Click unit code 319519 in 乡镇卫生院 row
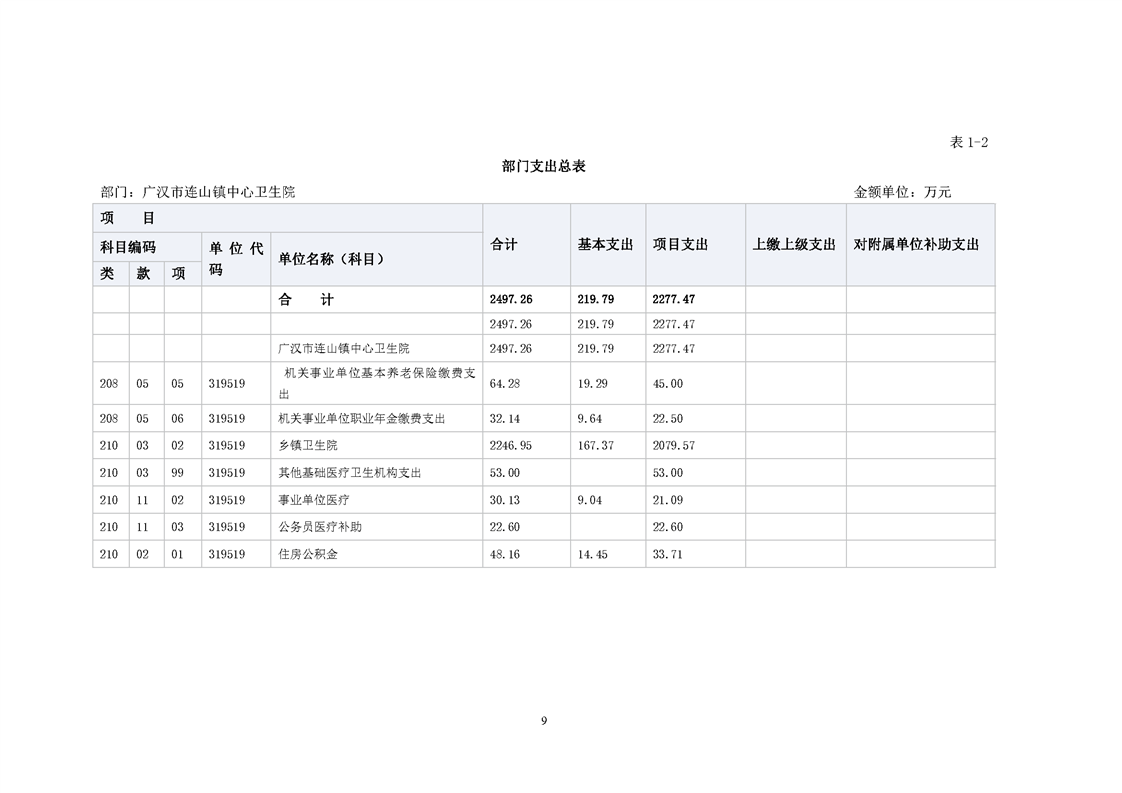Screen dimensions: 1122x793 point(227,445)
